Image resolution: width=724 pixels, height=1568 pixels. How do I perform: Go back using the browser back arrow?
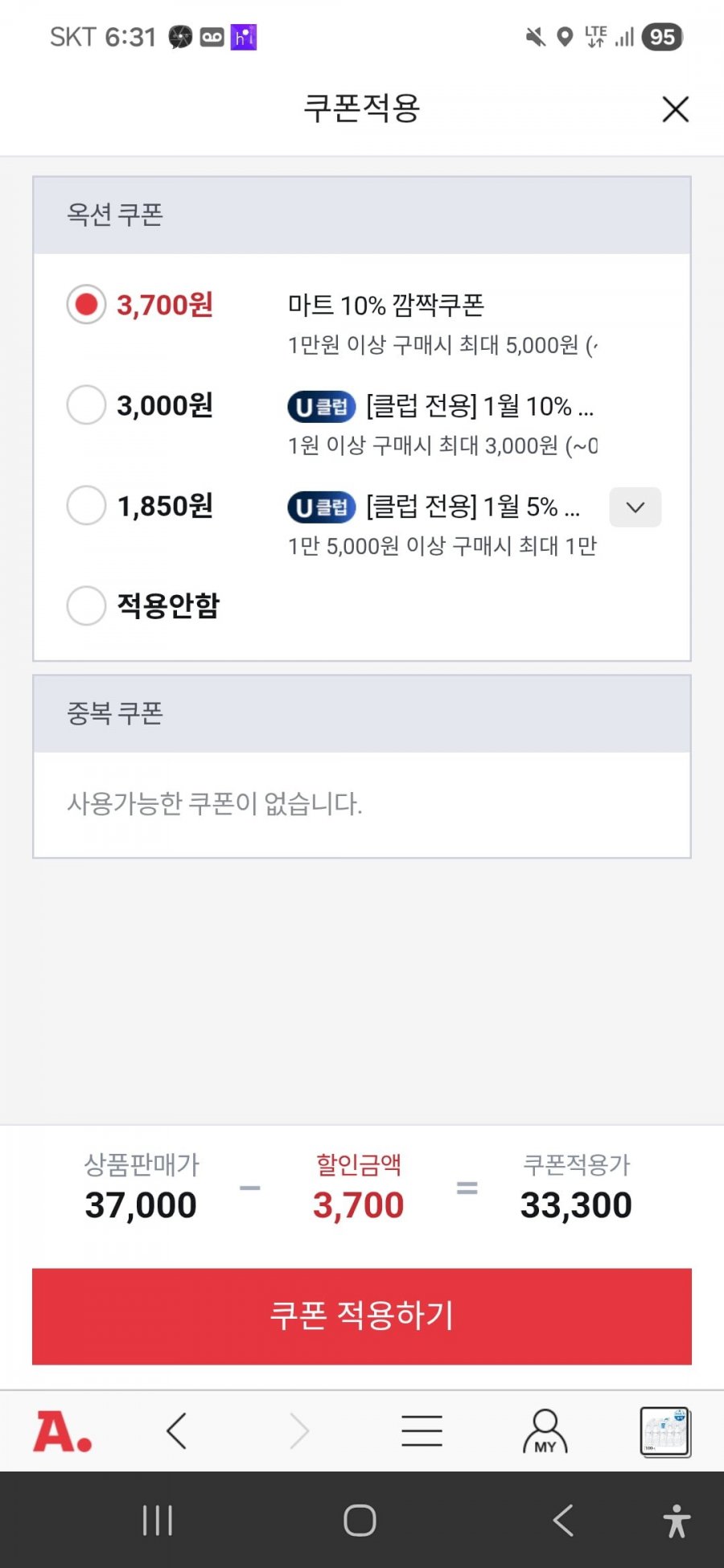point(177,1431)
